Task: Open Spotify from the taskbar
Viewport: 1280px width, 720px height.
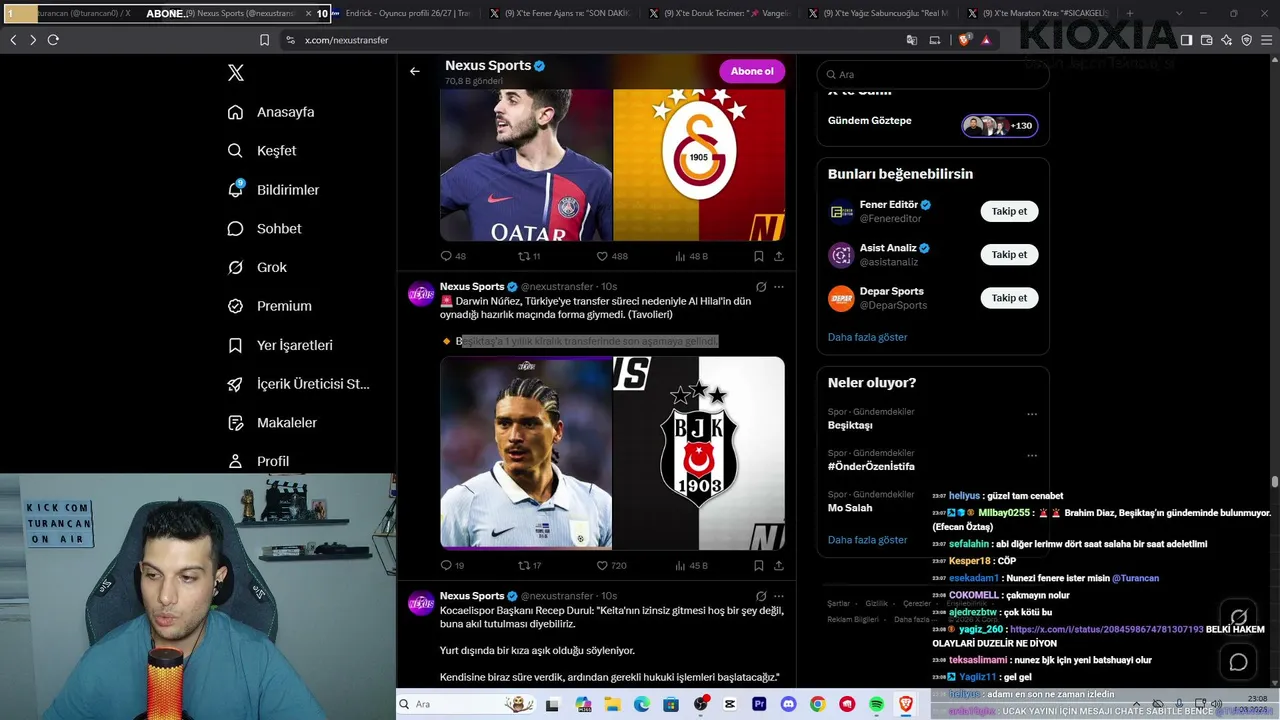Action: pyautogui.click(x=876, y=704)
